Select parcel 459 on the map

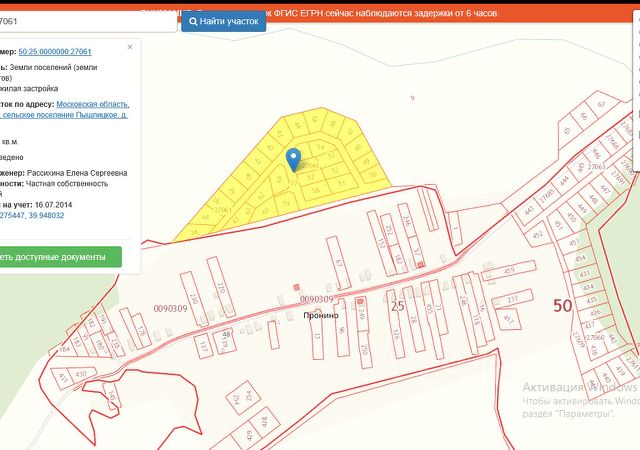[509, 269]
